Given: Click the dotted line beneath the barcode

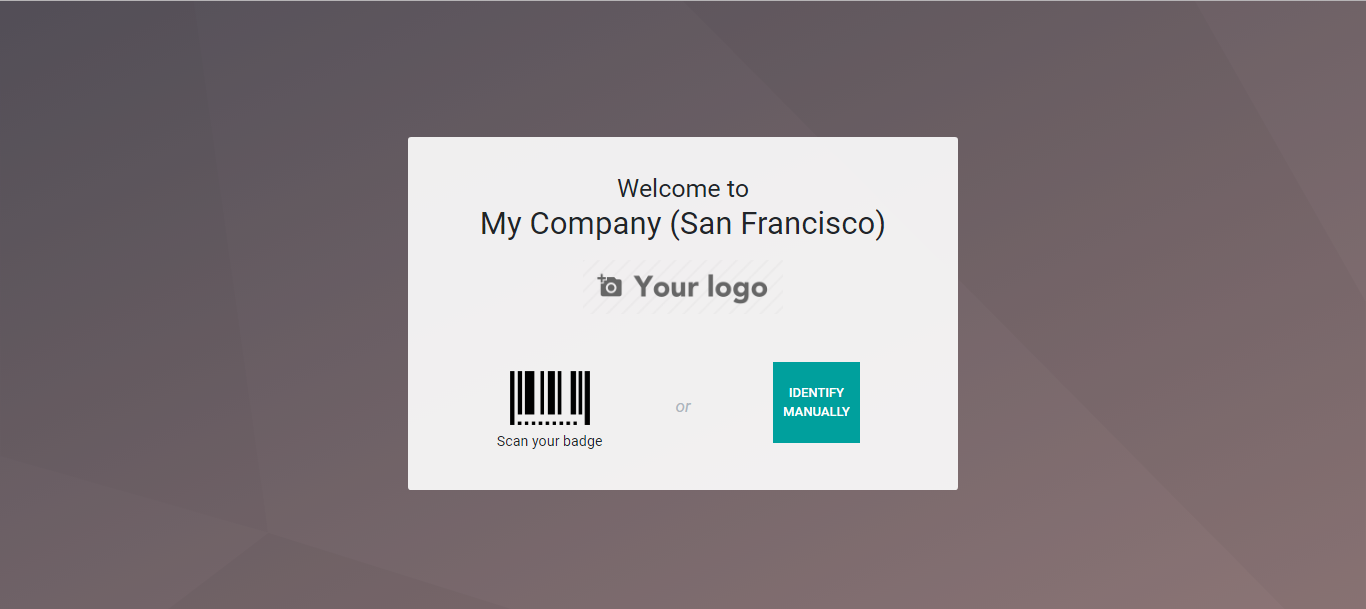Looking at the screenshot, I should (x=548, y=422).
